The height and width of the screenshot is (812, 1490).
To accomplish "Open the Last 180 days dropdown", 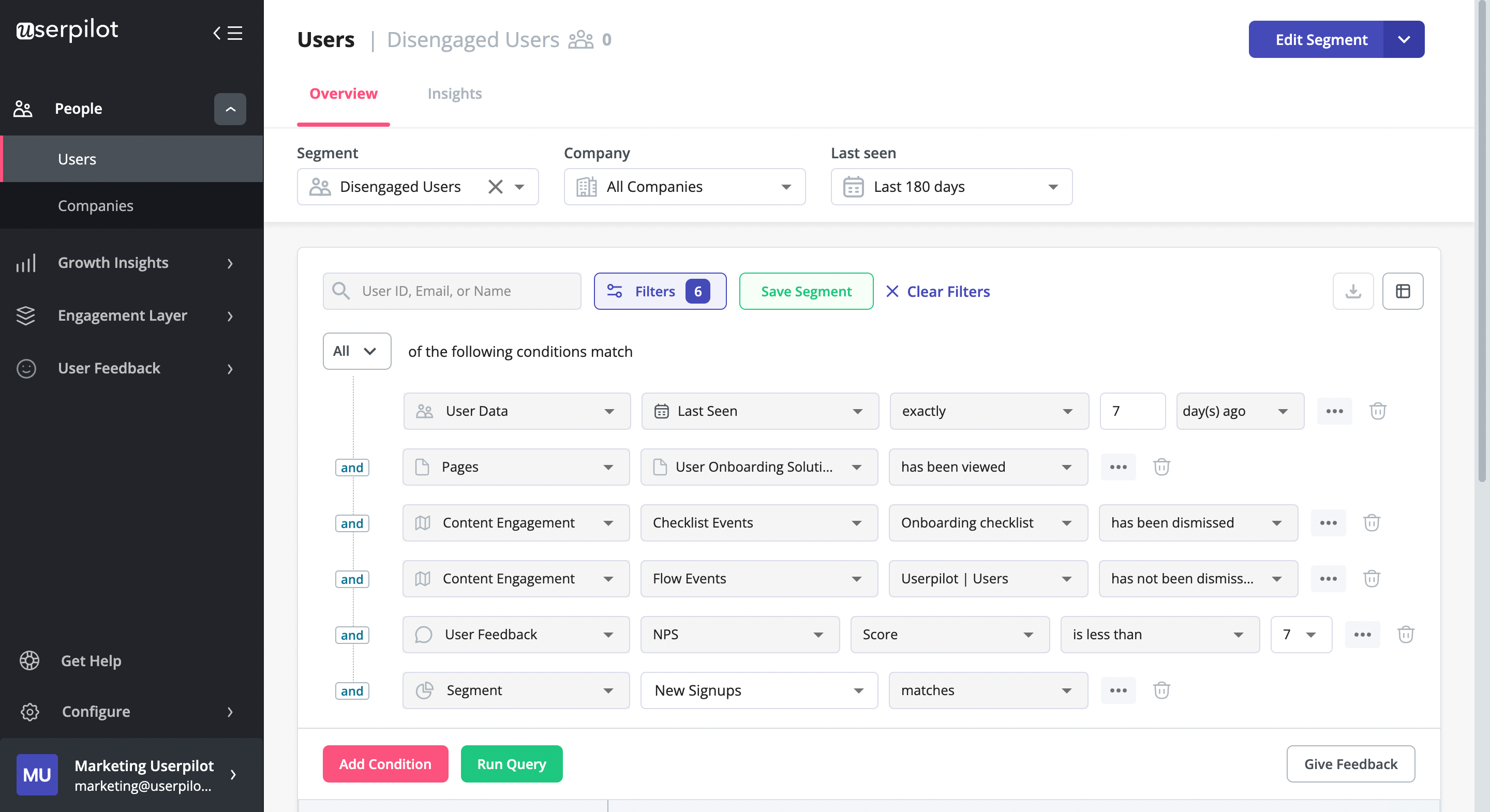I will tap(951, 187).
